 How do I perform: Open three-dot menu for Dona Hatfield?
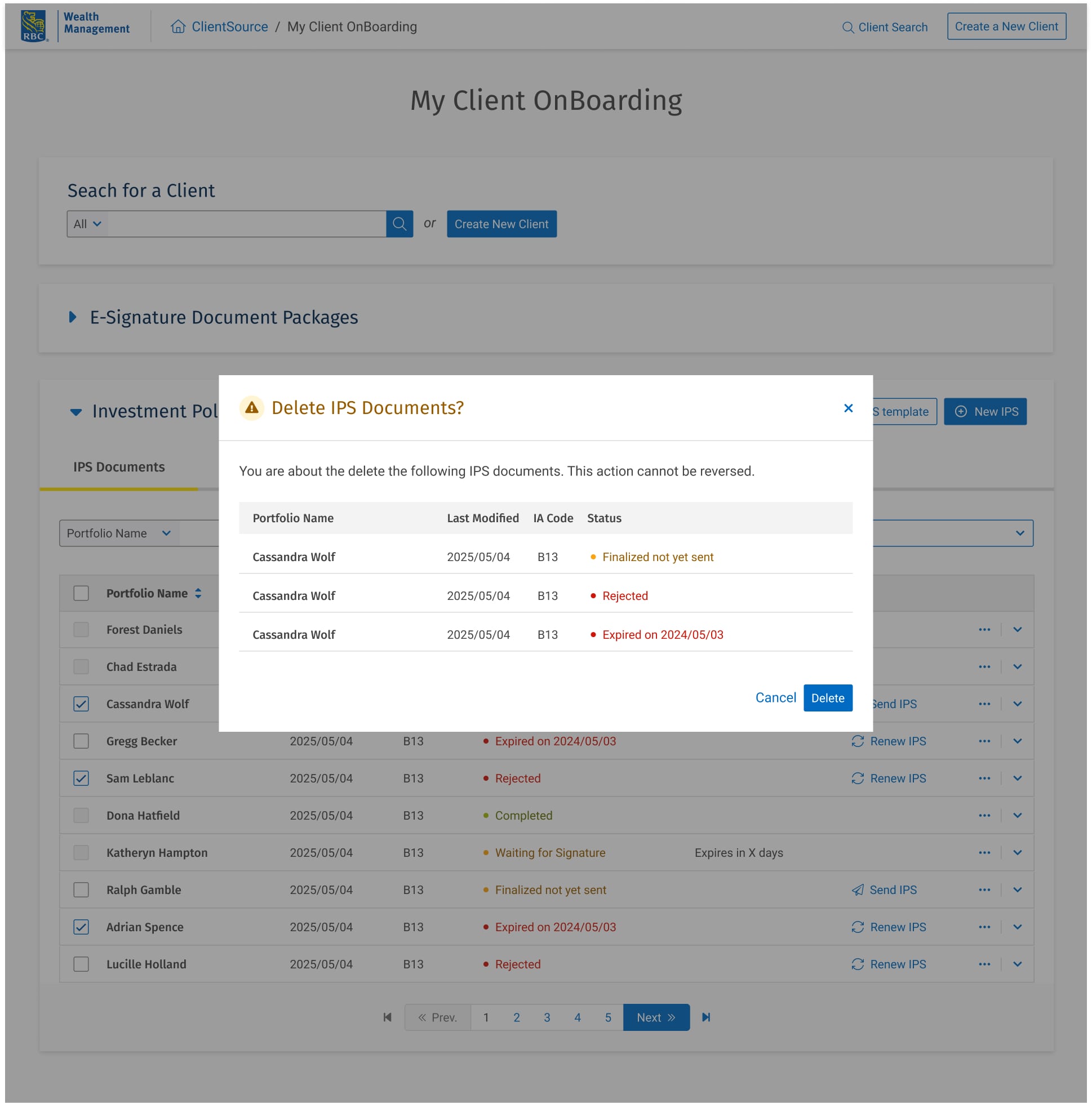[x=984, y=815]
